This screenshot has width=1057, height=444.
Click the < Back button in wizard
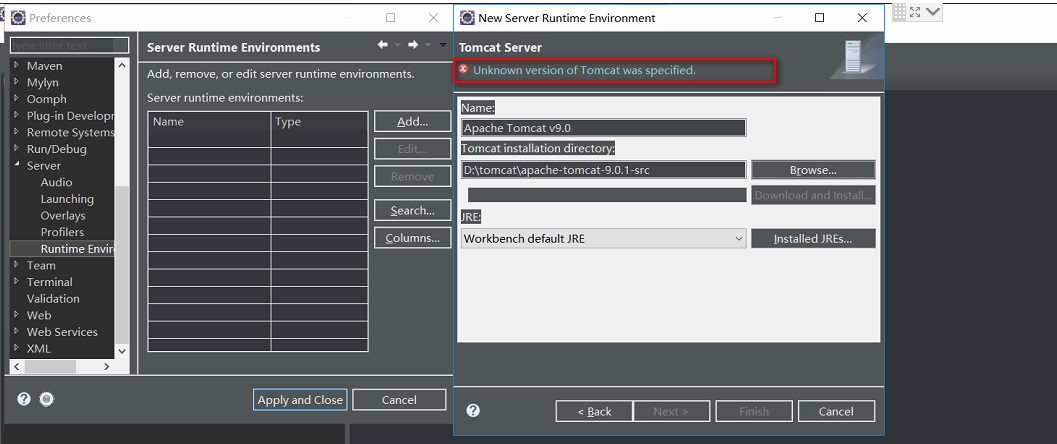click(x=594, y=411)
